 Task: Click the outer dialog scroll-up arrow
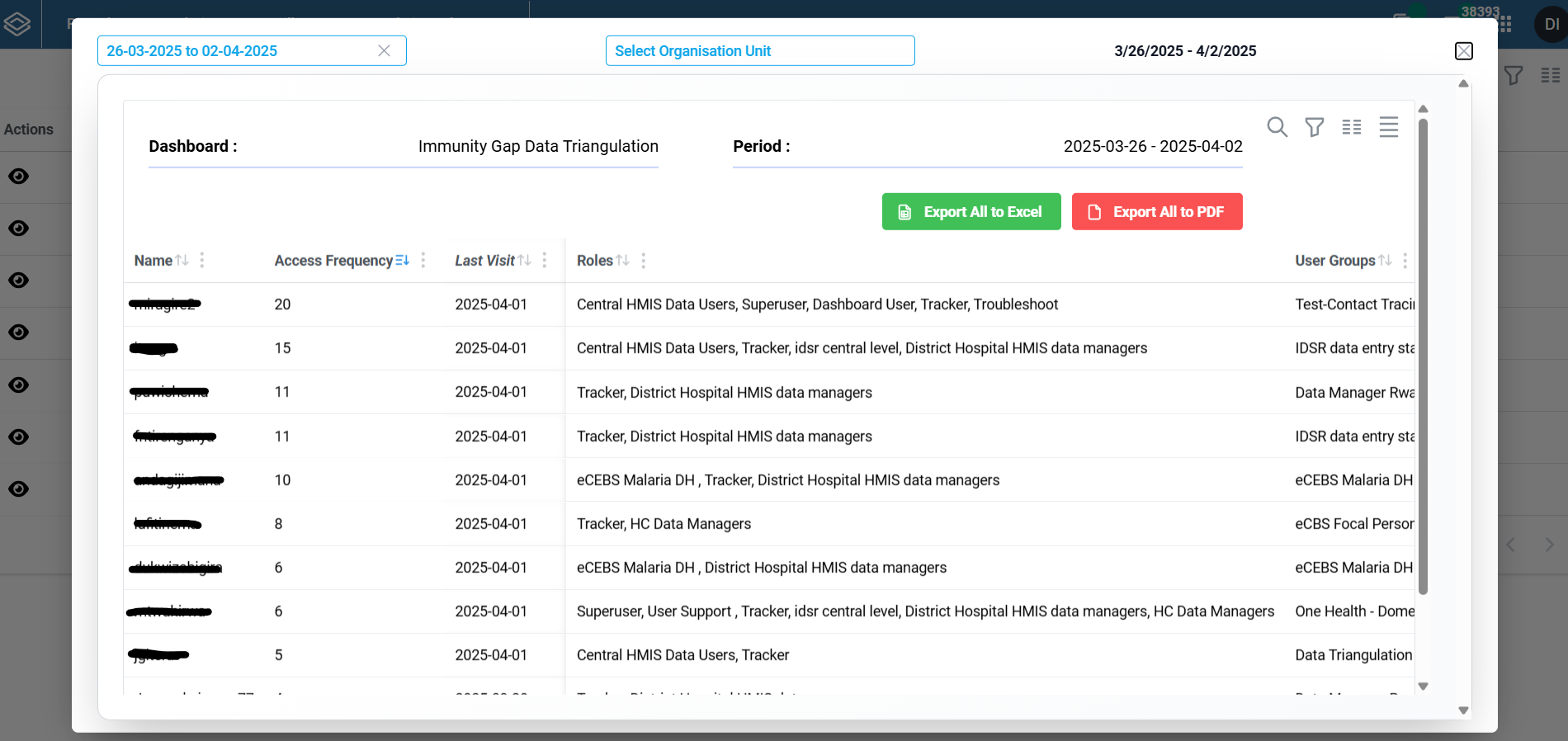click(x=1463, y=83)
